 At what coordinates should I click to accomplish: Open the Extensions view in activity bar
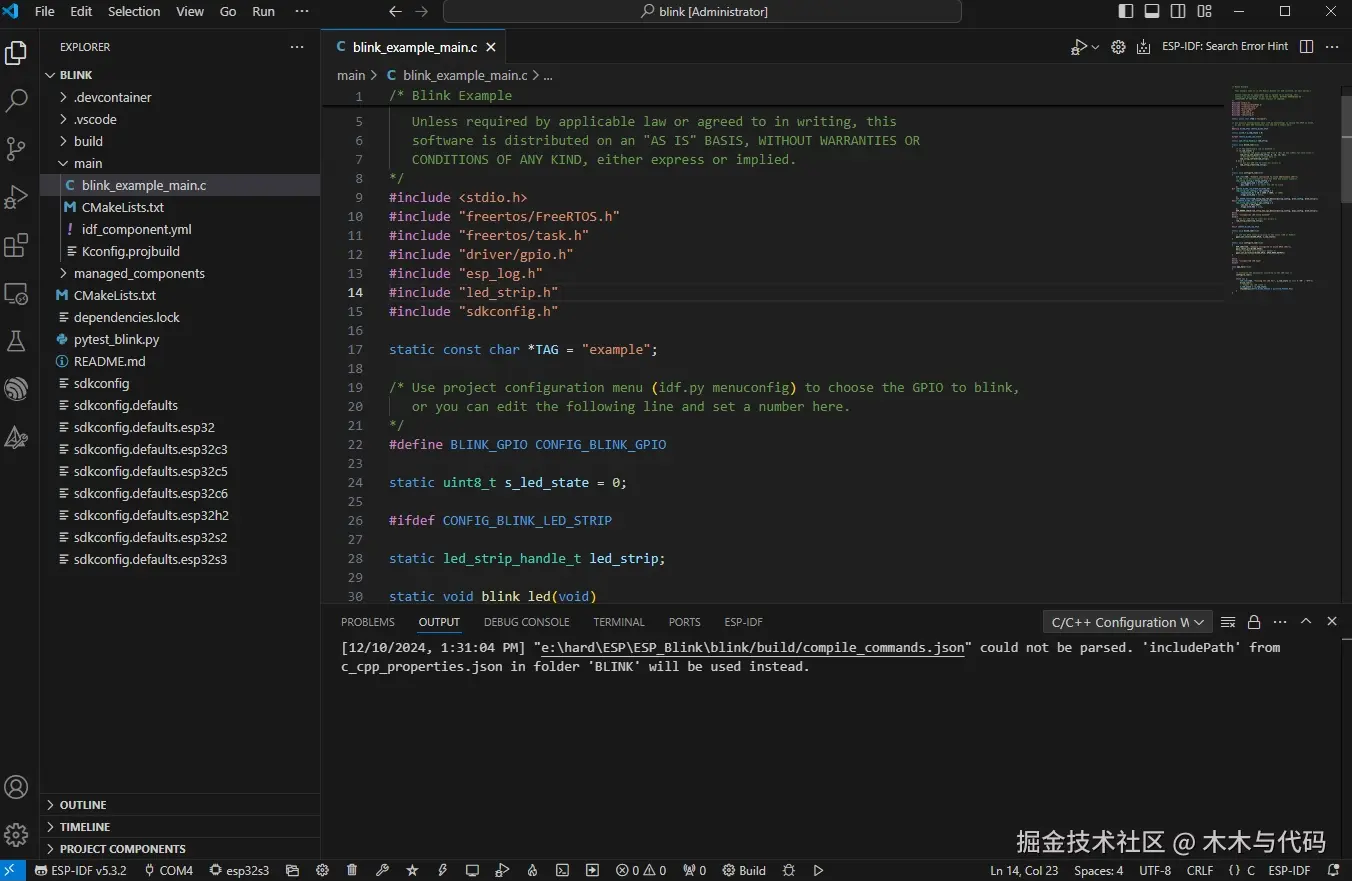tap(16, 246)
